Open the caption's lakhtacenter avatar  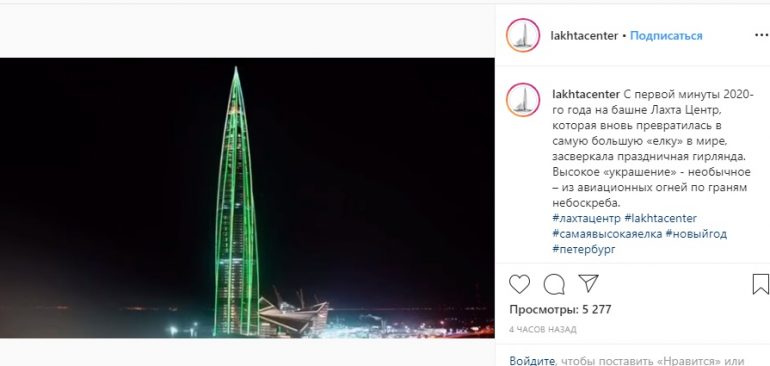(523, 100)
